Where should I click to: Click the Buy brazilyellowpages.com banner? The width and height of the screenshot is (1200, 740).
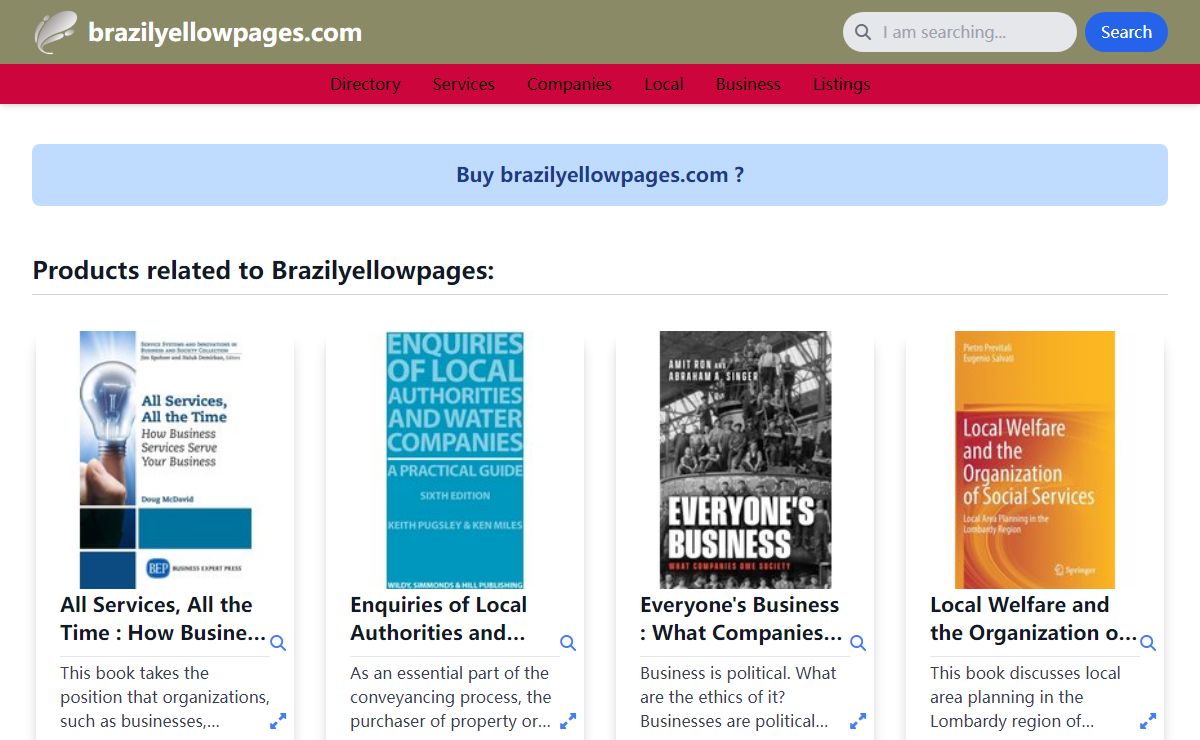coord(600,175)
